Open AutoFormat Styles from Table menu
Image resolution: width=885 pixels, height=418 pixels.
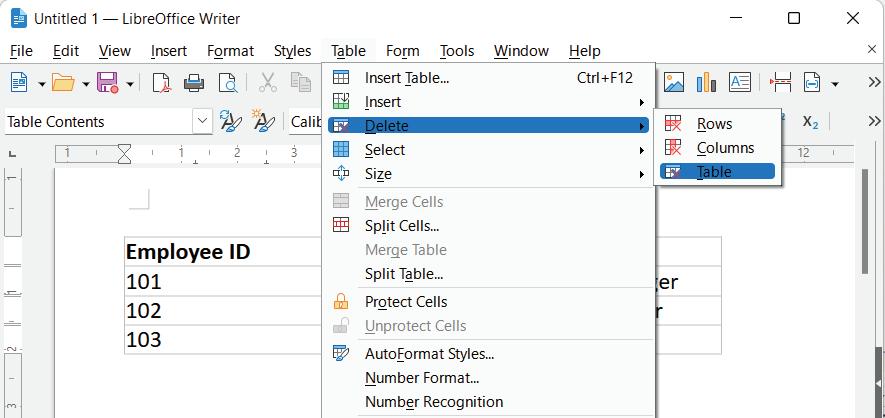point(429,354)
